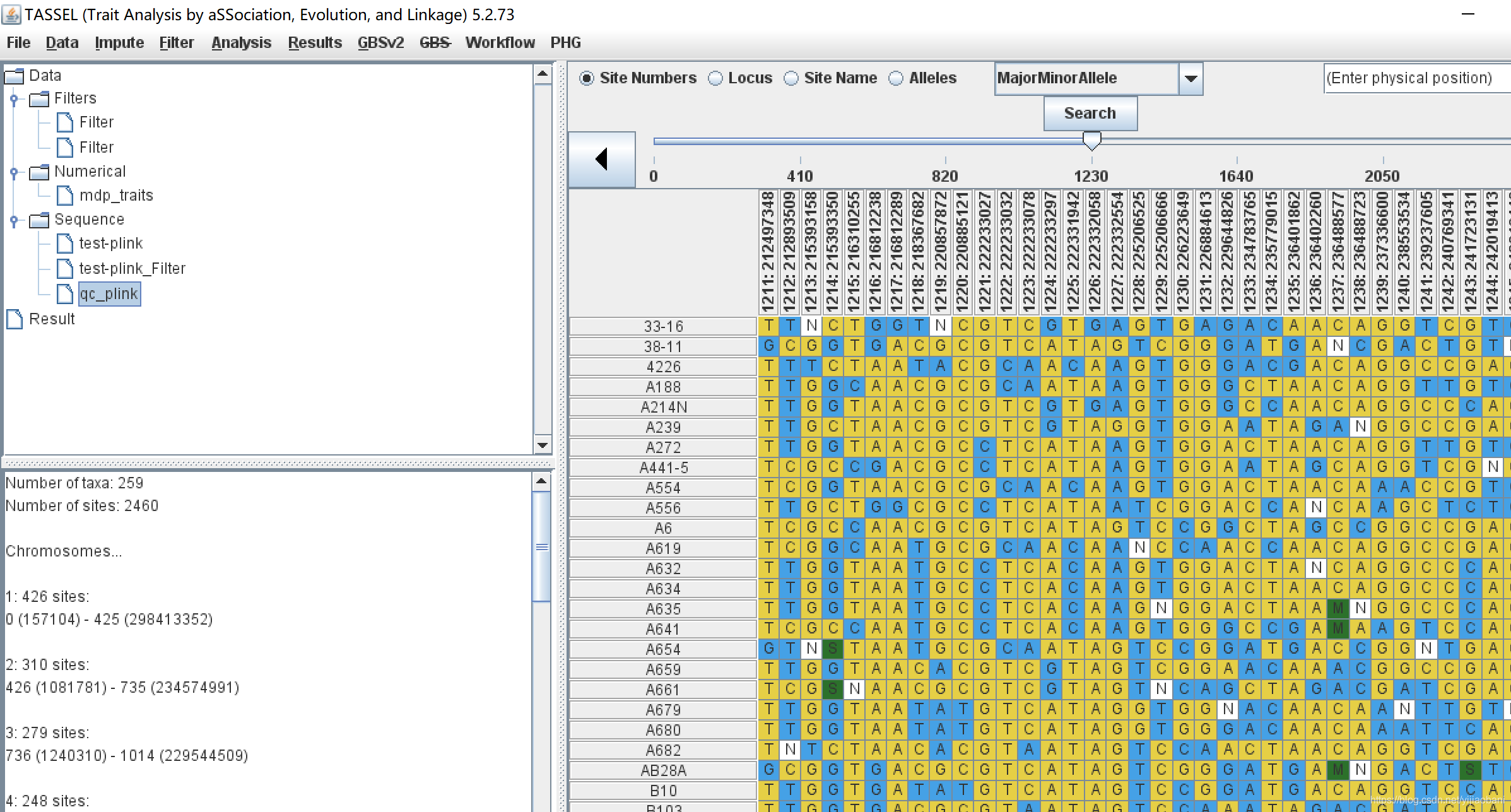
Task: Click the root Data folder icon
Action: 15,76
